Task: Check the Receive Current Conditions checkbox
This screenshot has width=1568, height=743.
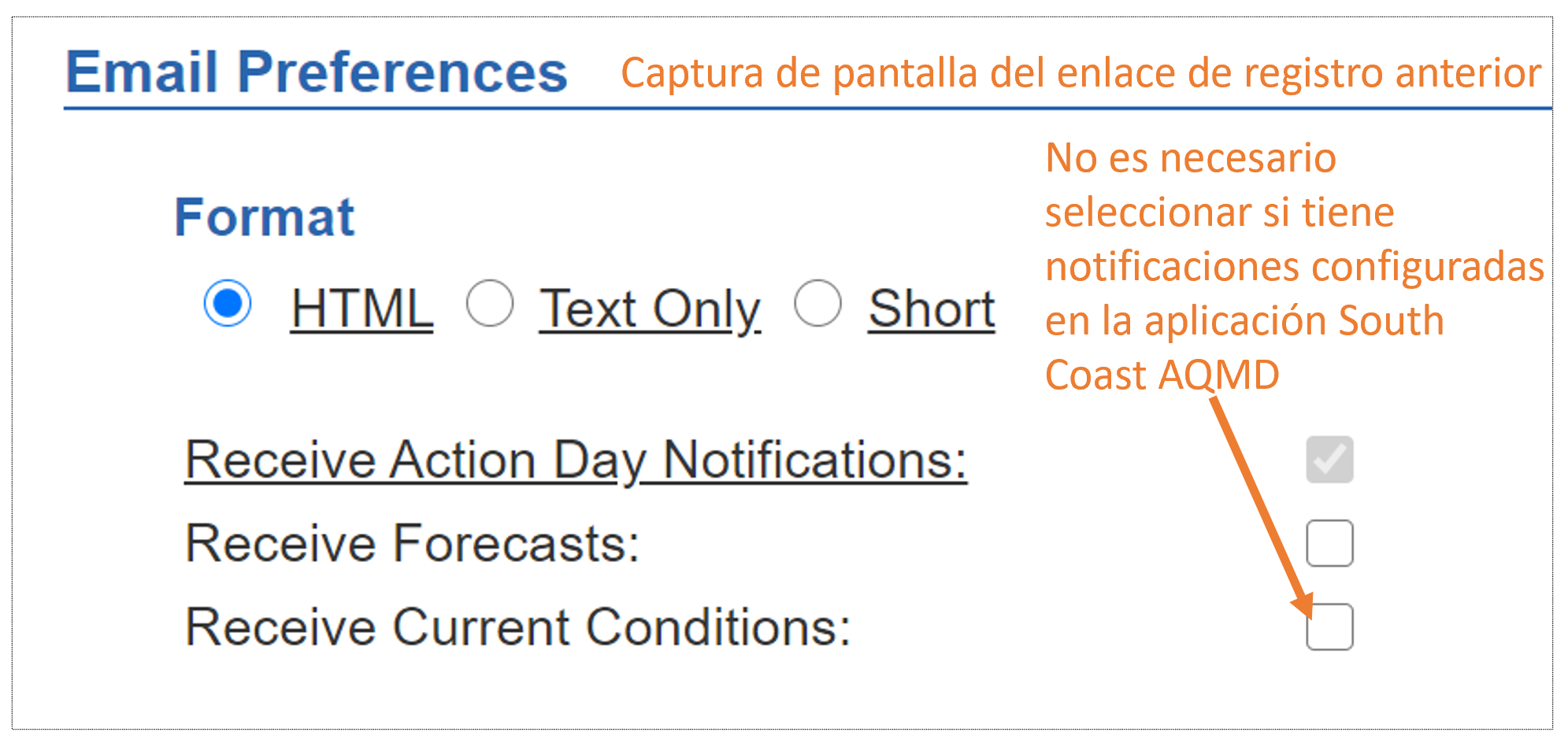Action: 1329,627
